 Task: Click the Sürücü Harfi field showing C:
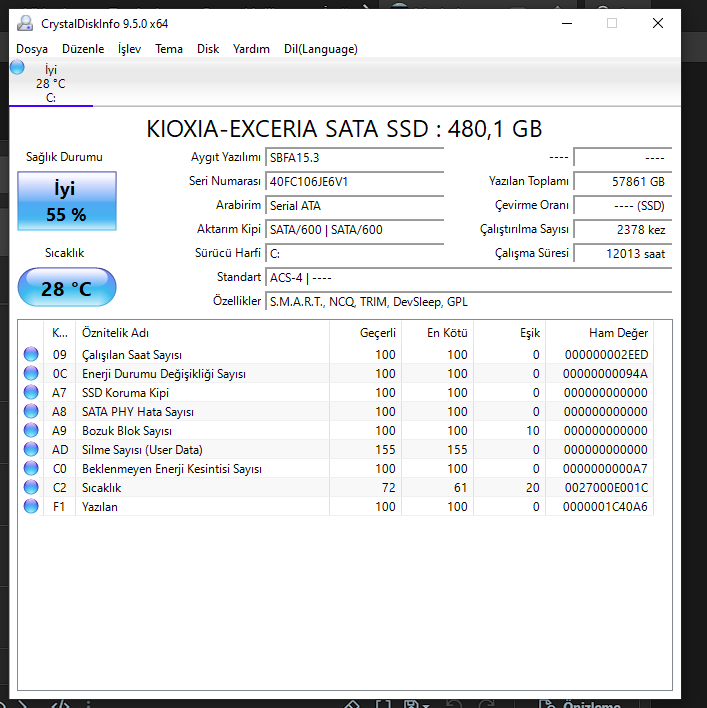tap(354, 253)
